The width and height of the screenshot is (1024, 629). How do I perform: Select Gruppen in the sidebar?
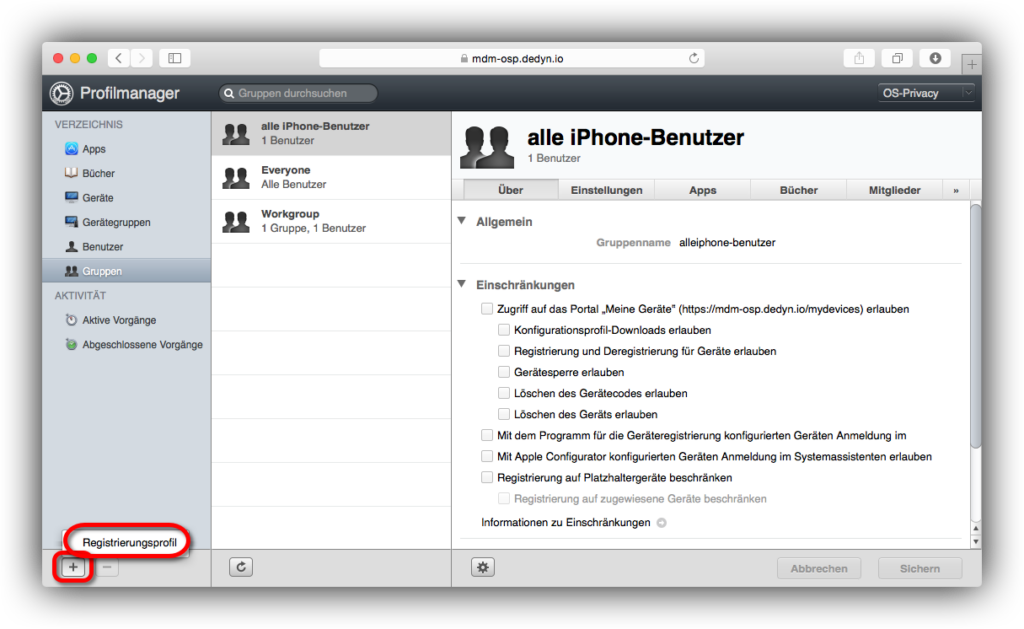(x=127, y=270)
